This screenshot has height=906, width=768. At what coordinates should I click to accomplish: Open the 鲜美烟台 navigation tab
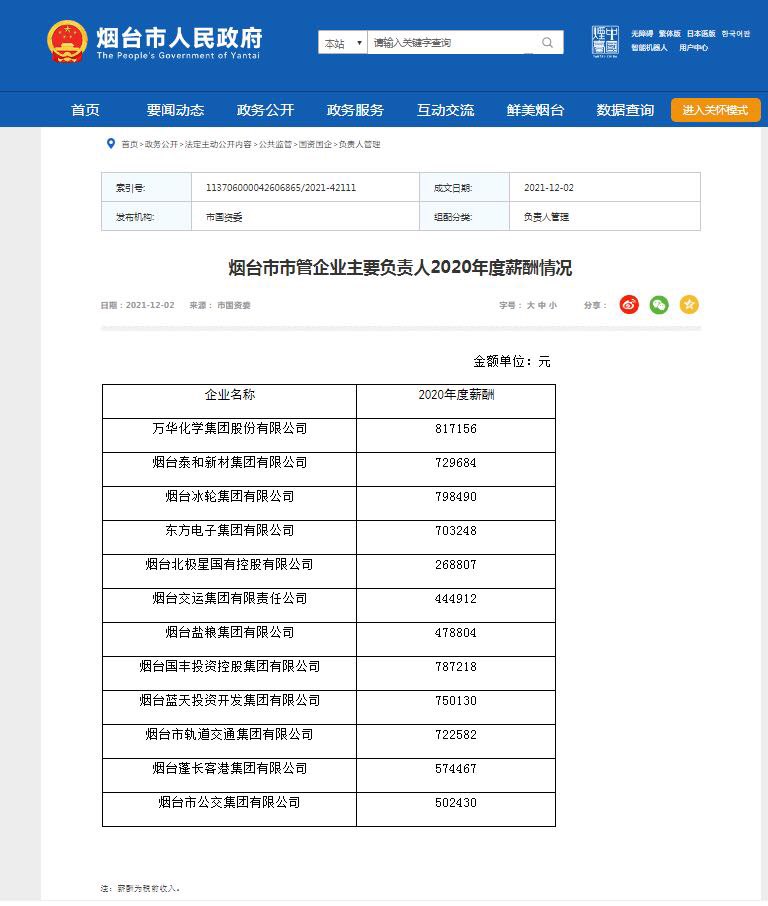[x=535, y=110]
